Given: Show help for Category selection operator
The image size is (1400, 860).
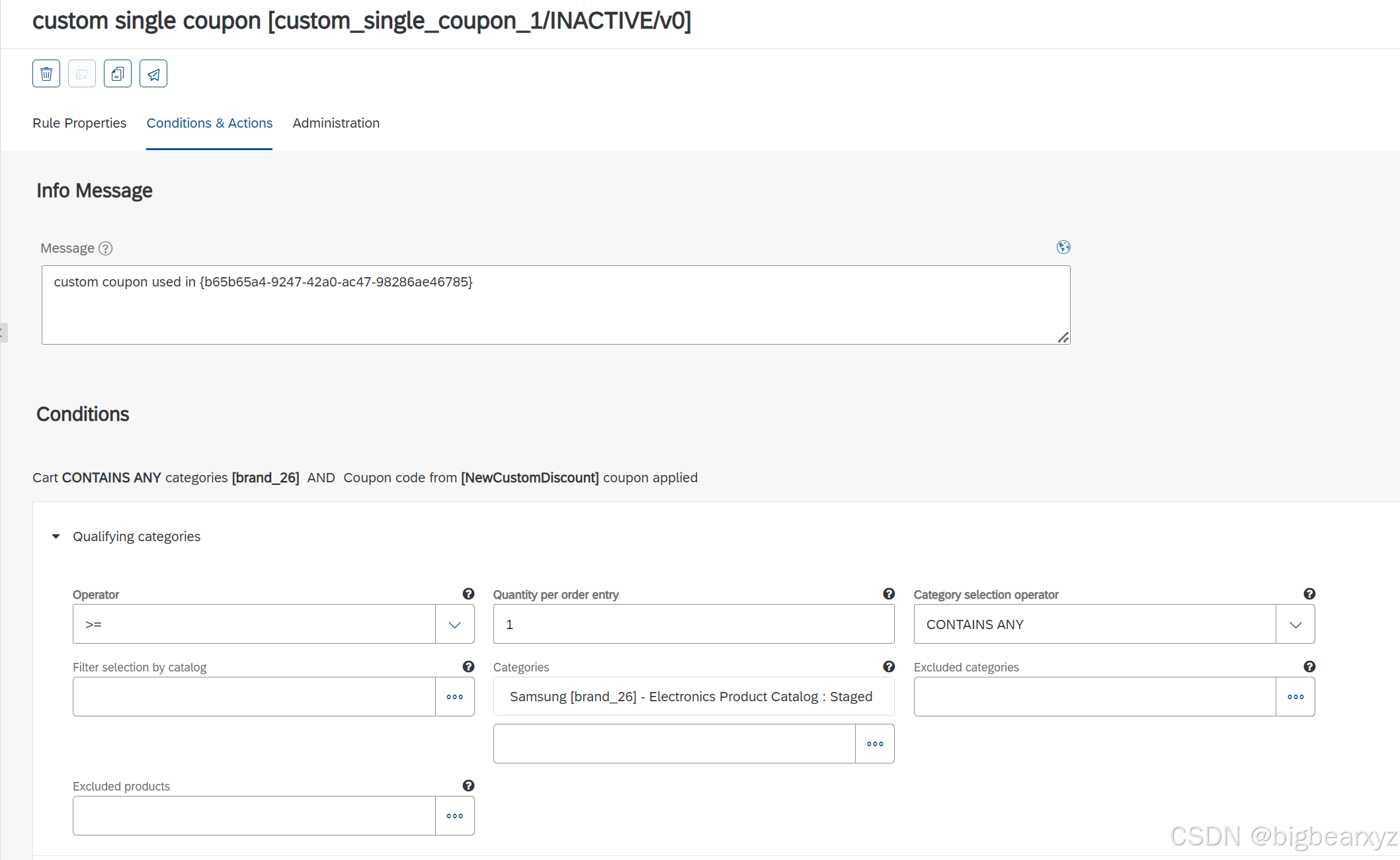Looking at the screenshot, I should click(1309, 594).
